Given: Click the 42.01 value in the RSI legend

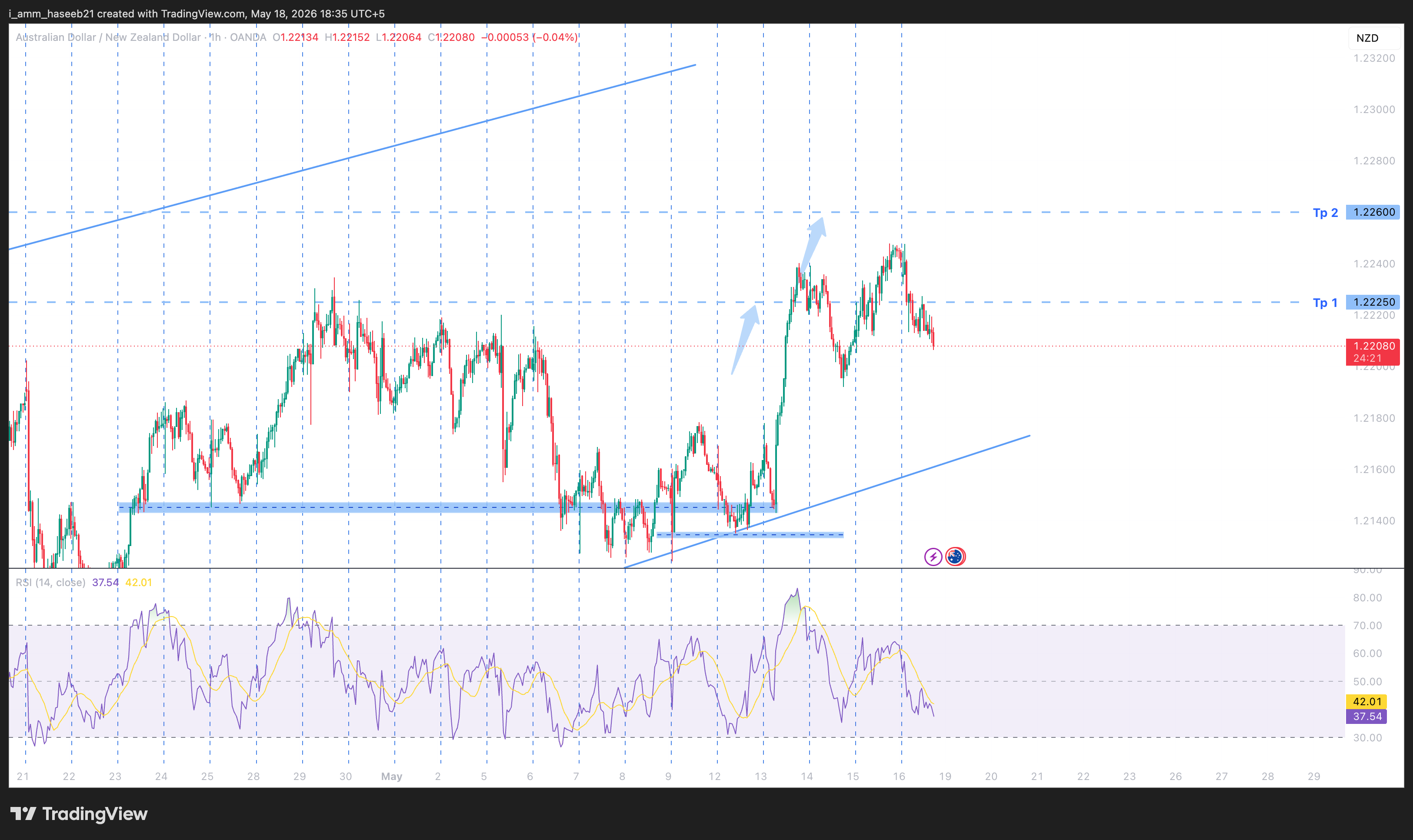Looking at the screenshot, I should 139,583.
